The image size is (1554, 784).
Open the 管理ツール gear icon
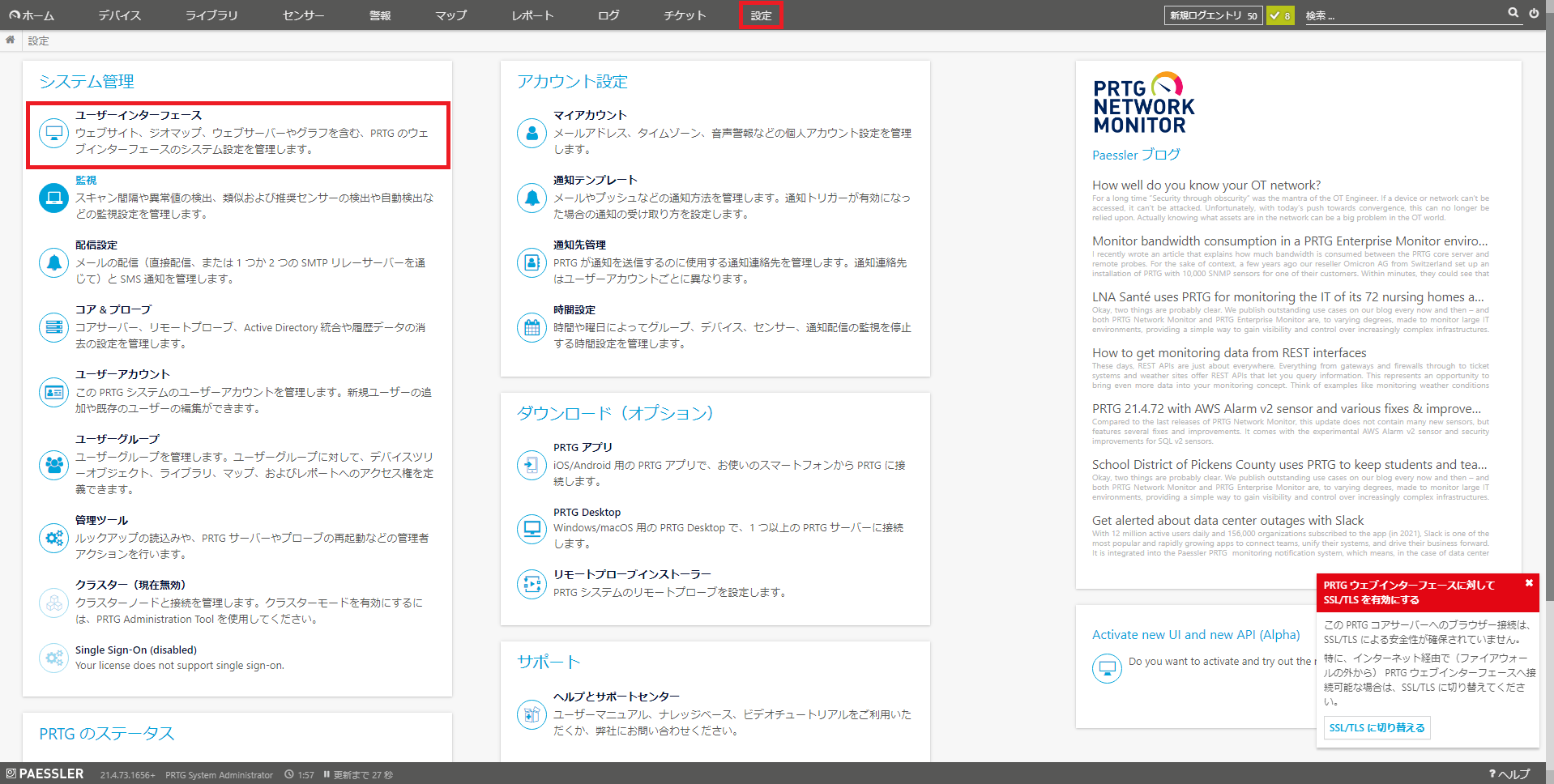point(53,538)
